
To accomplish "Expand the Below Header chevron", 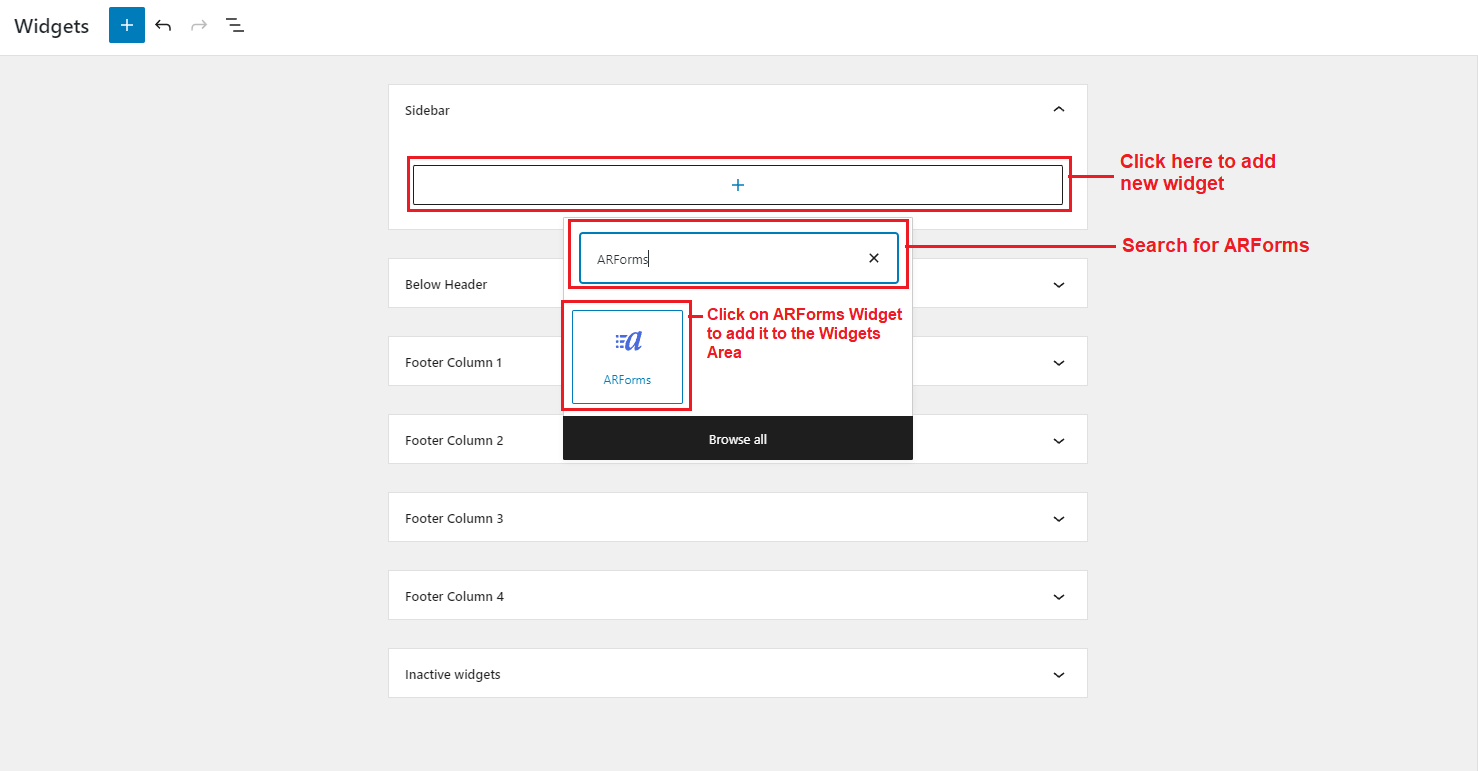I will pyautogui.click(x=1059, y=285).
